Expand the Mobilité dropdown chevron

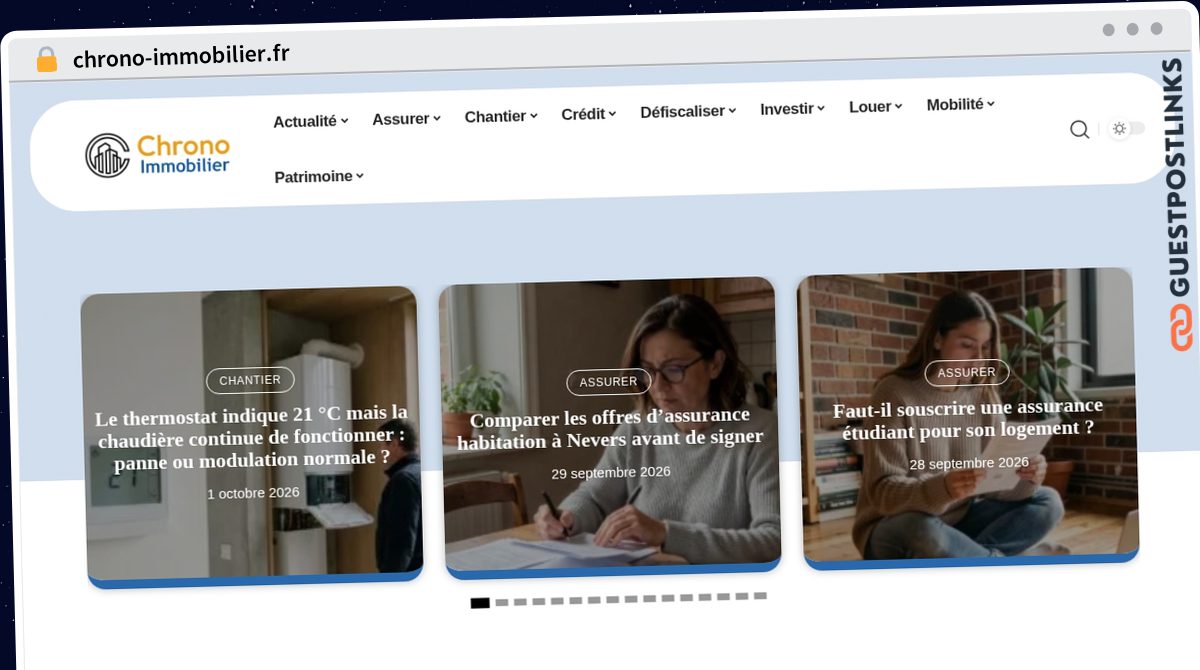(x=991, y=103)
